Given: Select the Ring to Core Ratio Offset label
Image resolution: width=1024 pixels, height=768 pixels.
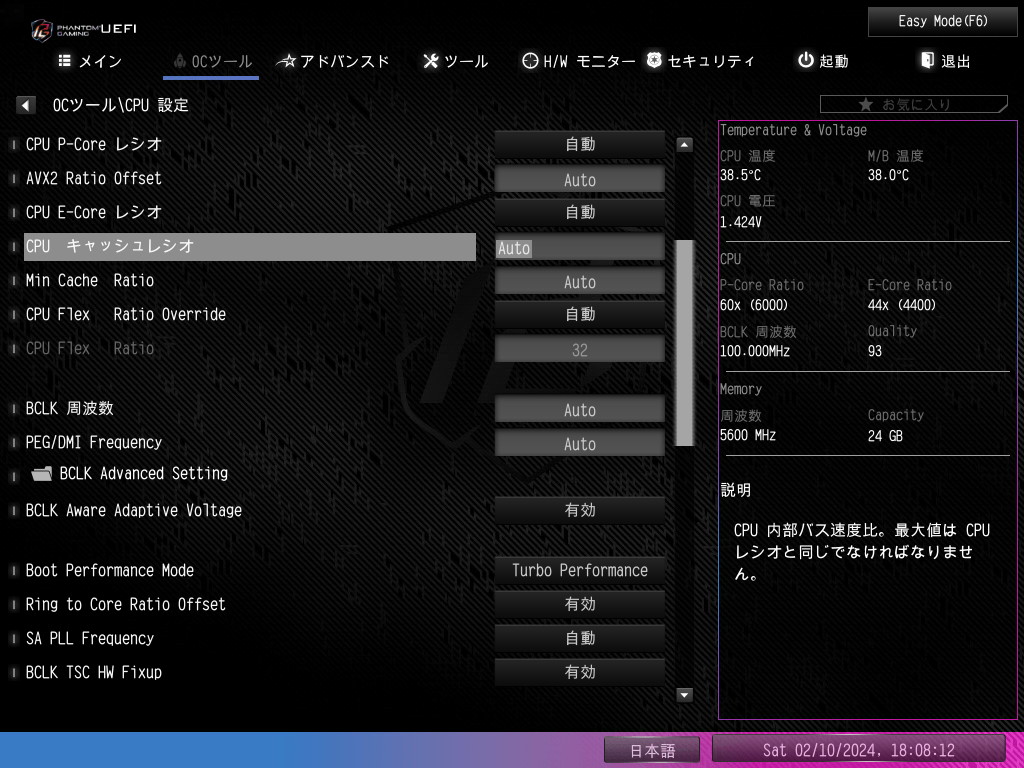Looking at the screenshot, I should (x=126, y=604).
